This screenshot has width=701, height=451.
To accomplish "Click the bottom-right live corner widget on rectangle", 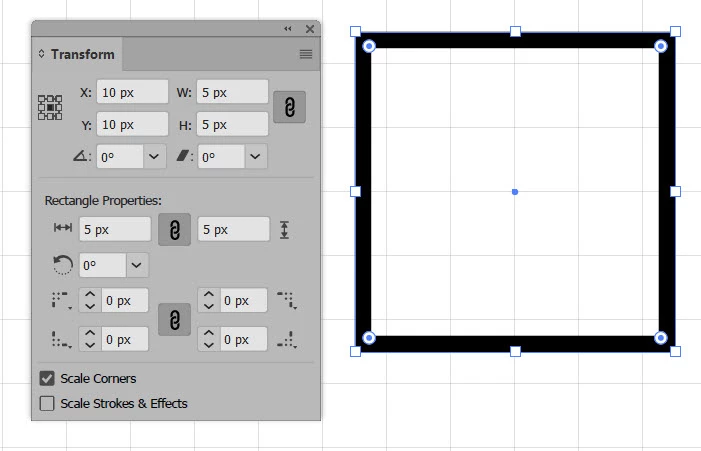I will click(x=661, y=338).
